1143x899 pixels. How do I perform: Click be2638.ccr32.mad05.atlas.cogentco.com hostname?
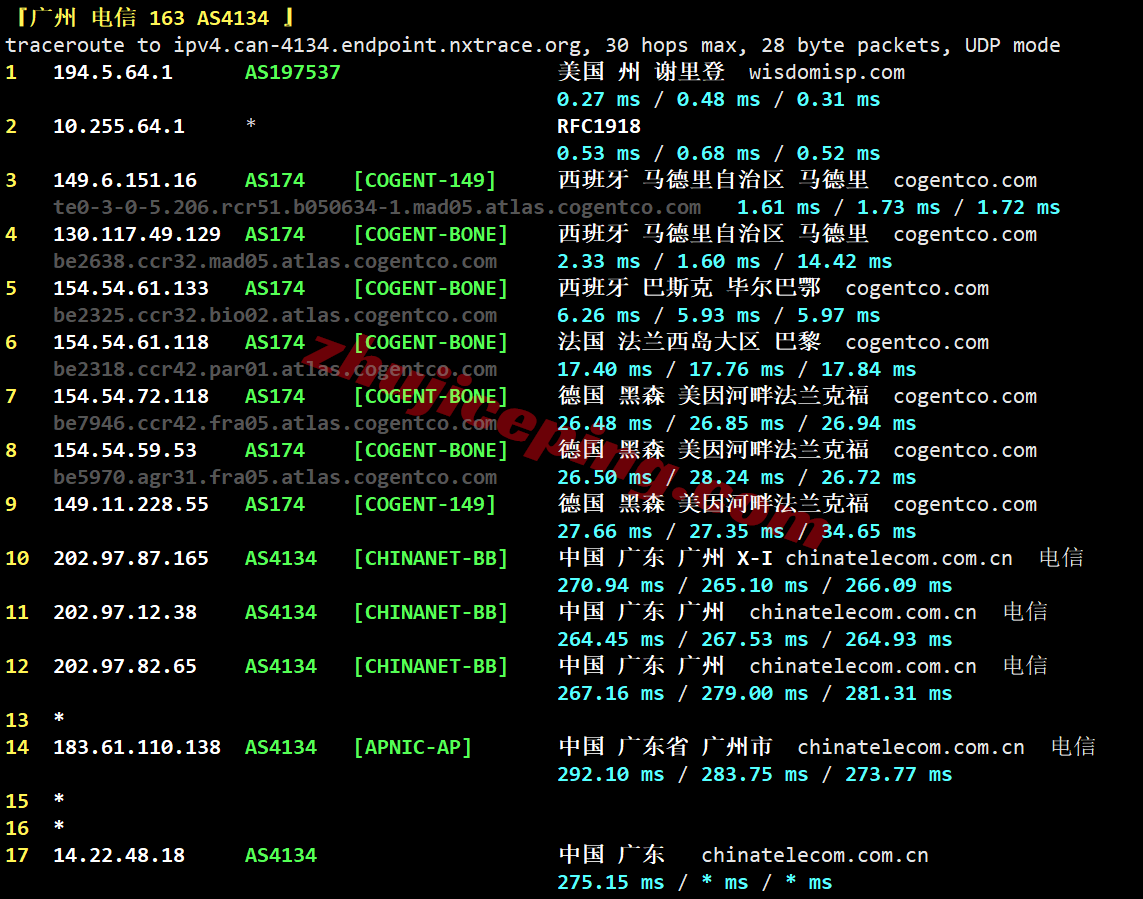click(x=275, y=261)
